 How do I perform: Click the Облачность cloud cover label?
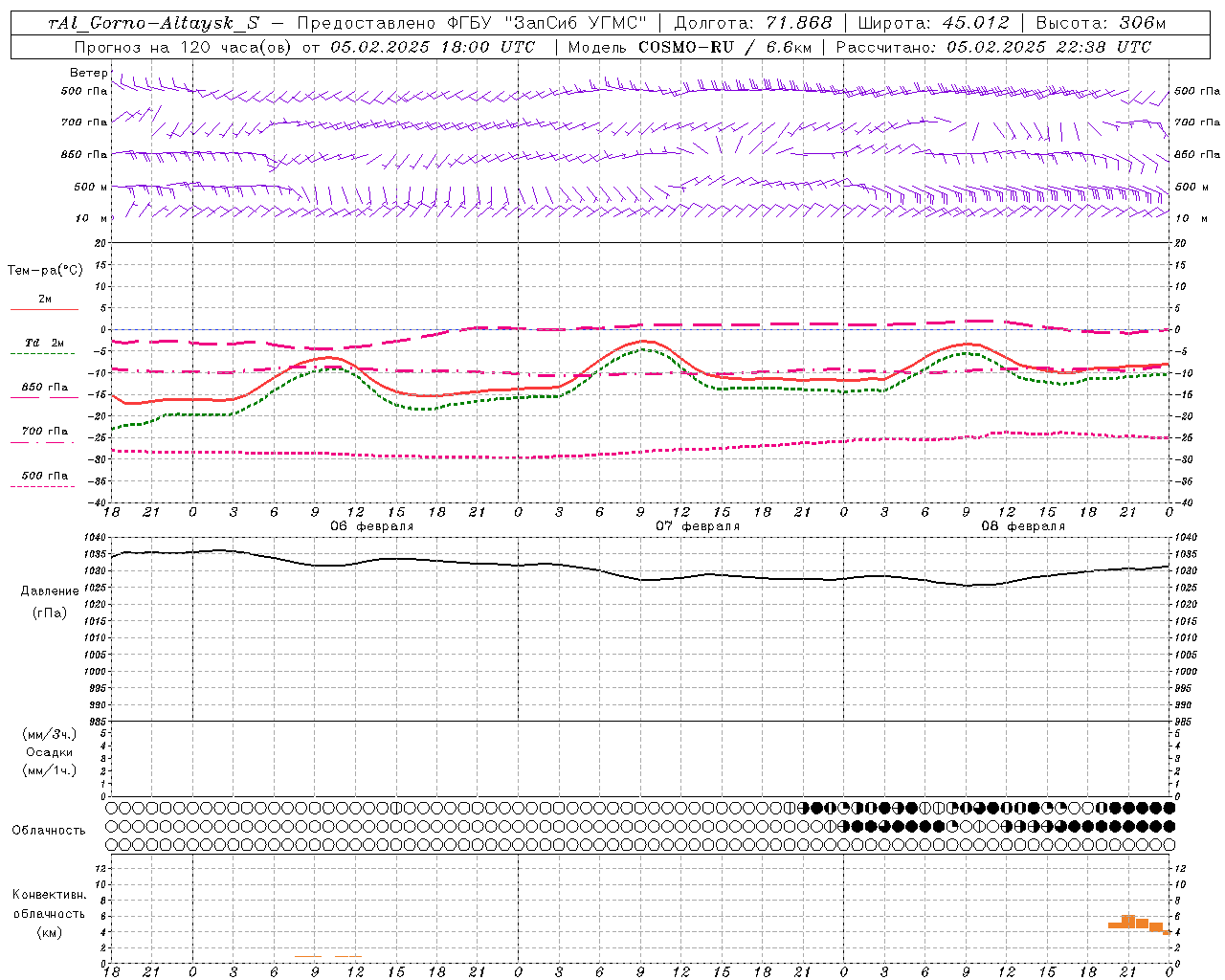[x=49, y=831]
